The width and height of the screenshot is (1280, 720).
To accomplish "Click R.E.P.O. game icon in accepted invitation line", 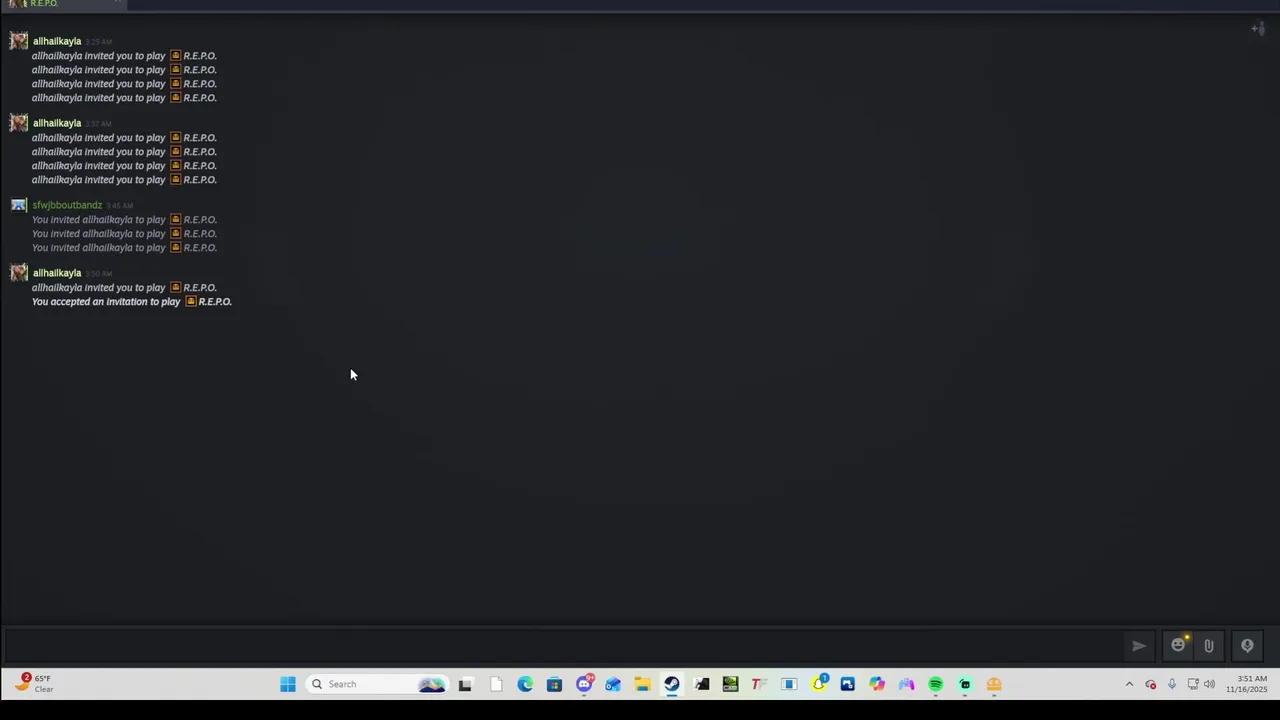I will pos(191,301).
